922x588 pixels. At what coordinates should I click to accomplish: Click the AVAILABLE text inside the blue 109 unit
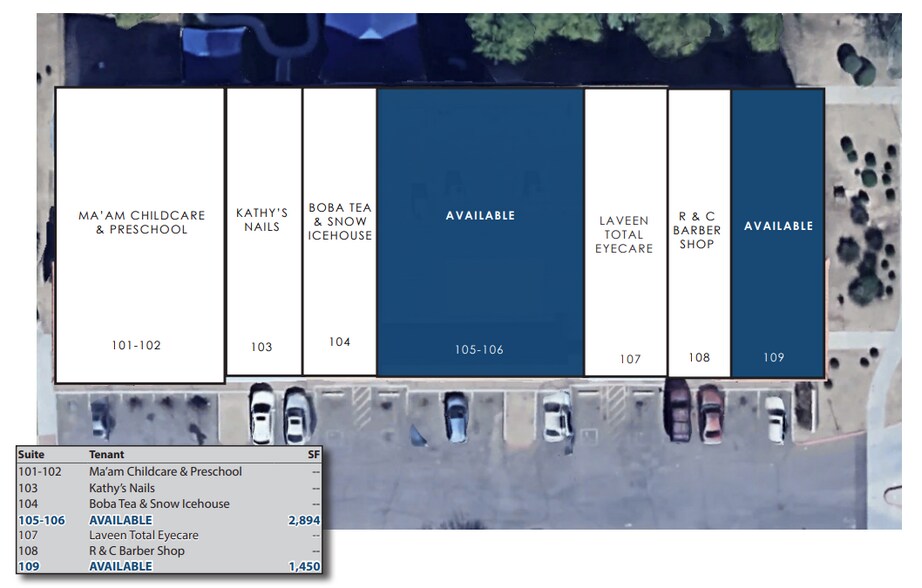778,226
